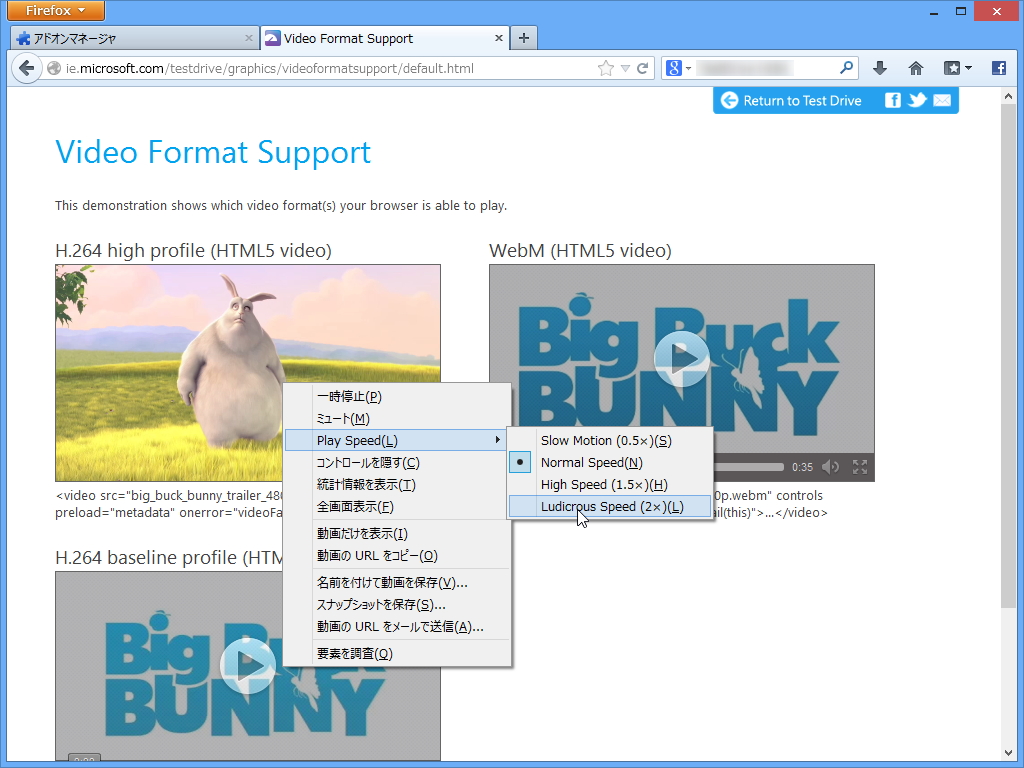Share page via Twitter bird icon

coord(917,100)
